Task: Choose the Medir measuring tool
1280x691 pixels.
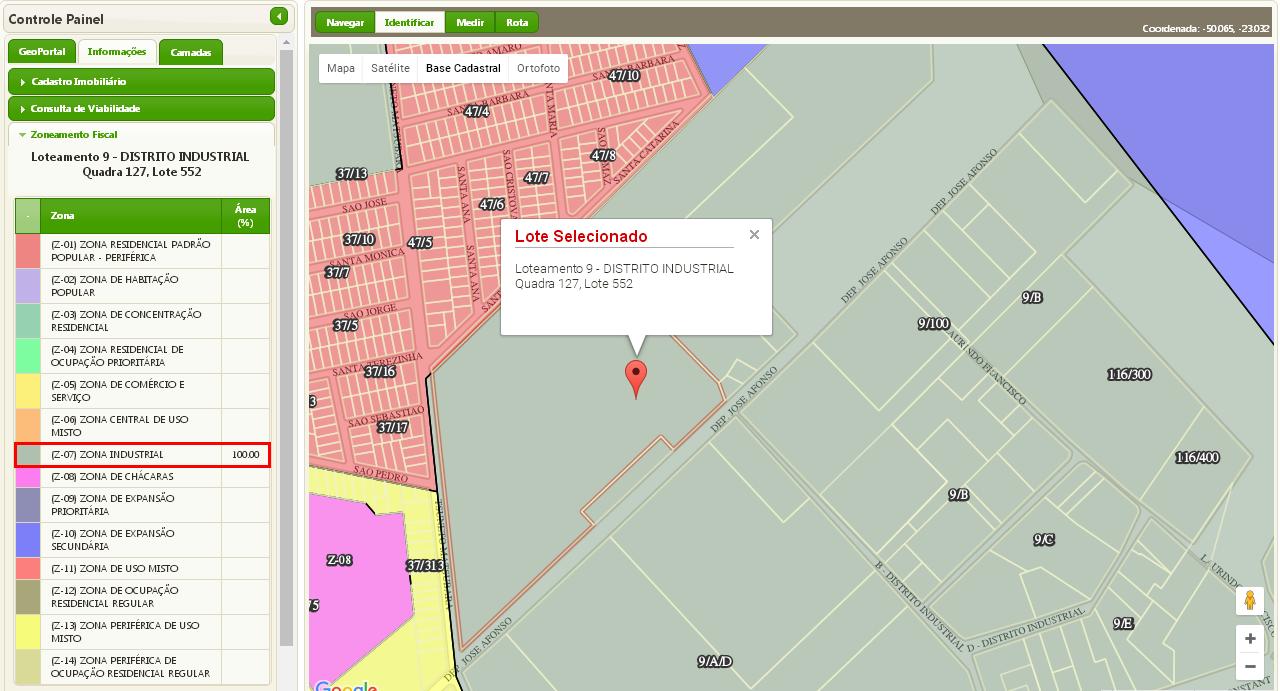Action: (x=470, y=22)
